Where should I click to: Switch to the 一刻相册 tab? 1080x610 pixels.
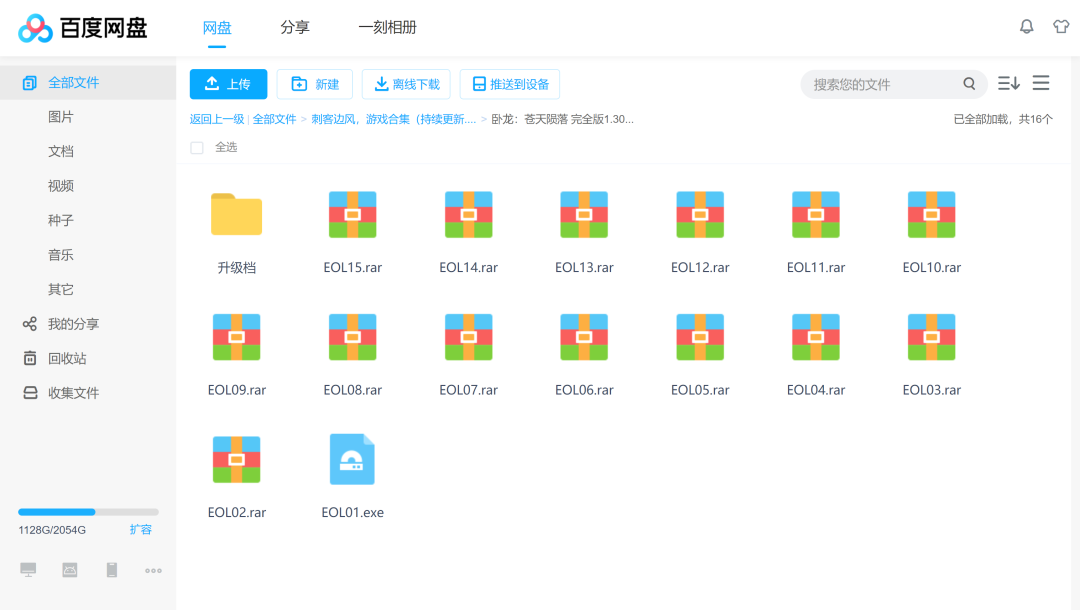[x=387, y=28]
